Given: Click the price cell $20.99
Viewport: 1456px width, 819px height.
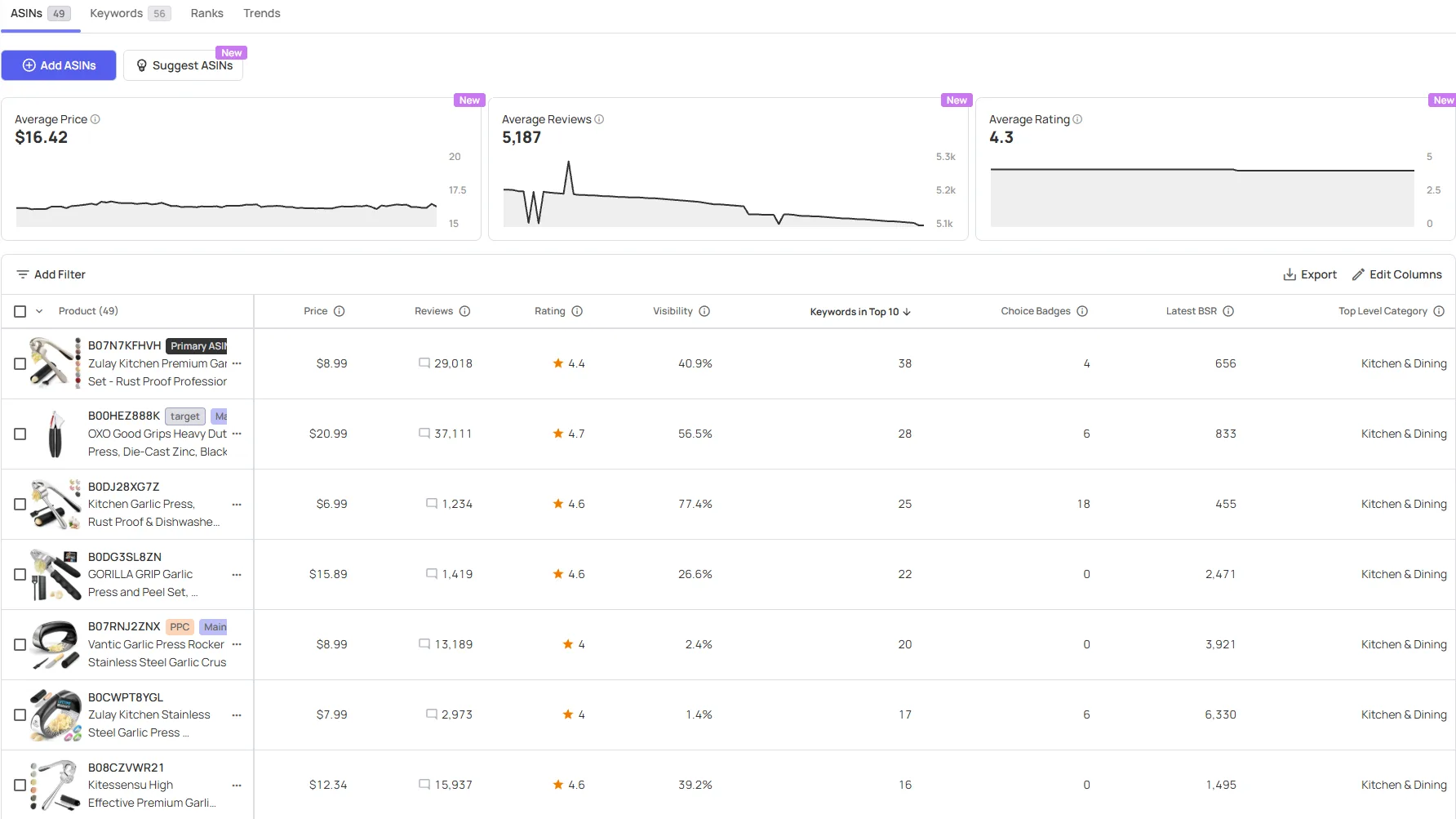Looking at the screenshot, I should tap(328, 434).
